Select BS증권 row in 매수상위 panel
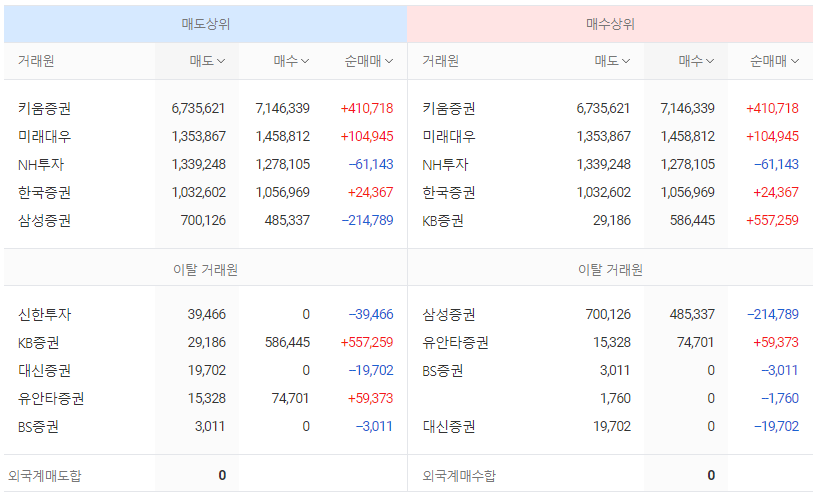 click(610, 370)
